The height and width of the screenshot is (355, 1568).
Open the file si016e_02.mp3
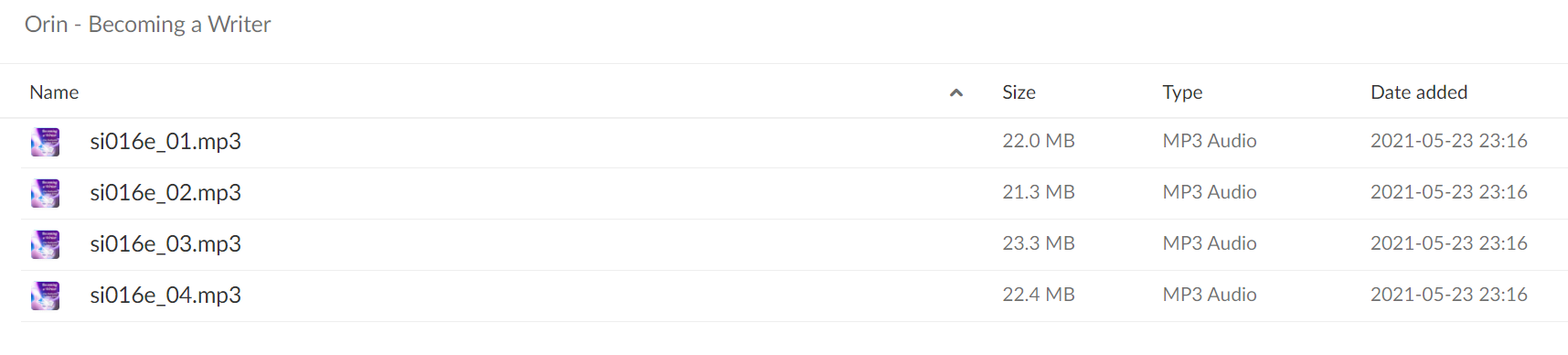pyautogui.click(x=165, y=192)
